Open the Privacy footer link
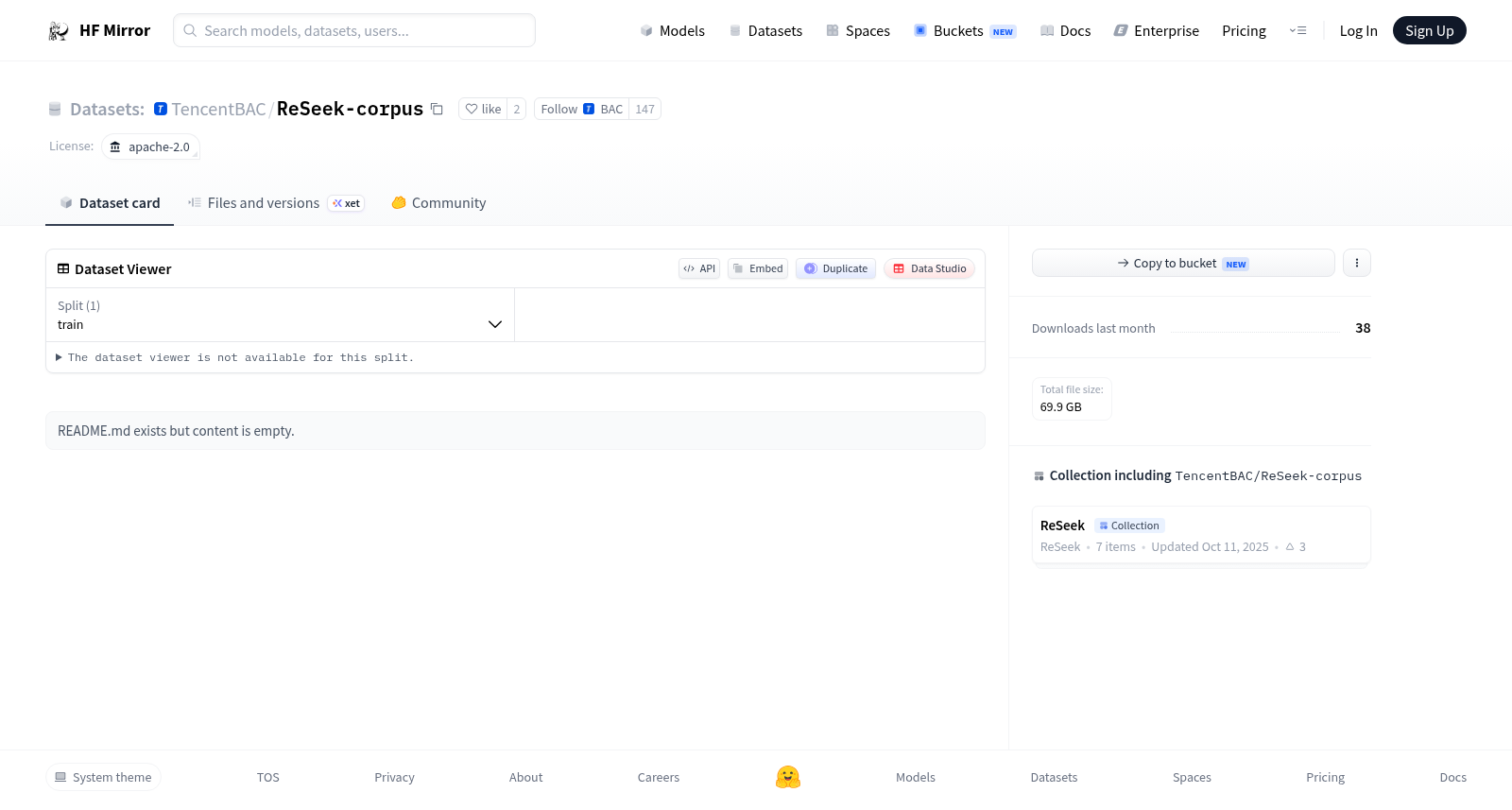This screenshot has width=1512, height=810. tap(394, 777)
